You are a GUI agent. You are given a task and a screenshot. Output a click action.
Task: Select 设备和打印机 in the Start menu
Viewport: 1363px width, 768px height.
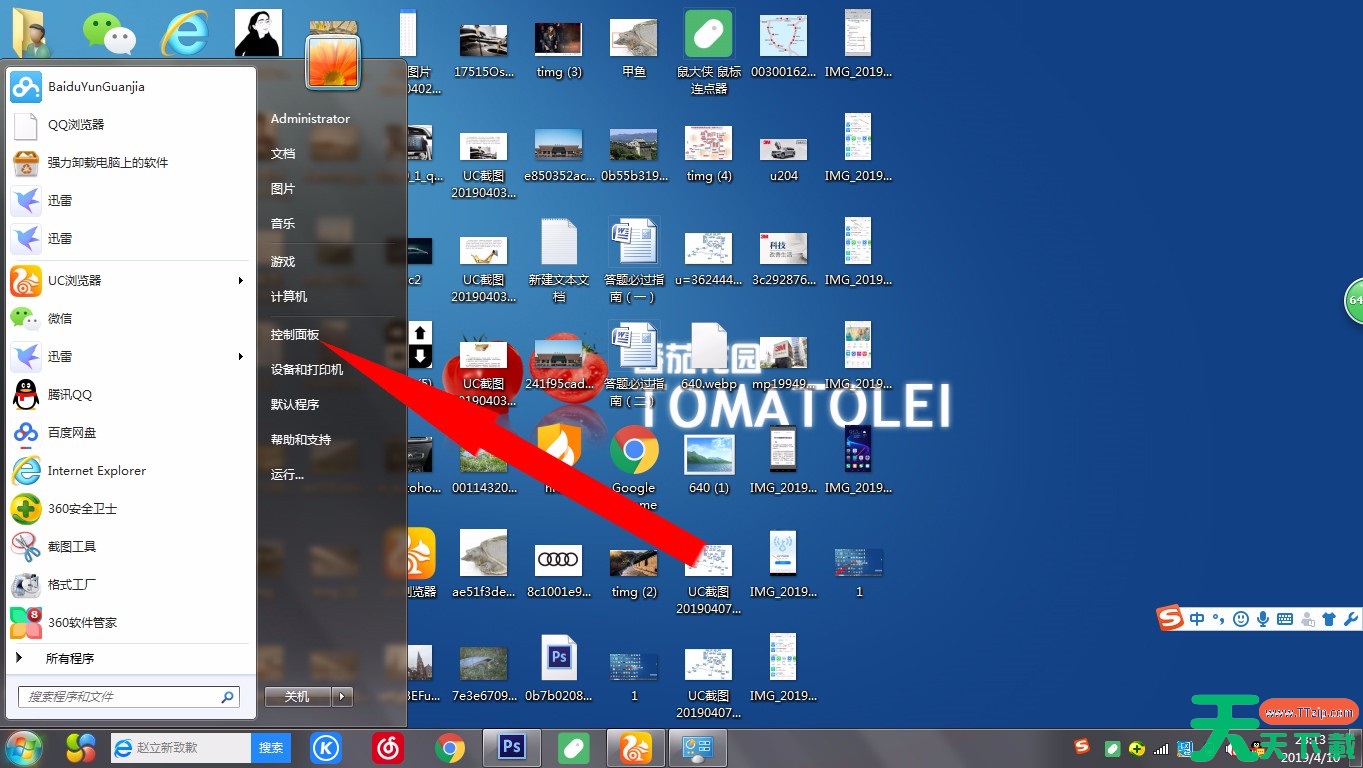307,369
